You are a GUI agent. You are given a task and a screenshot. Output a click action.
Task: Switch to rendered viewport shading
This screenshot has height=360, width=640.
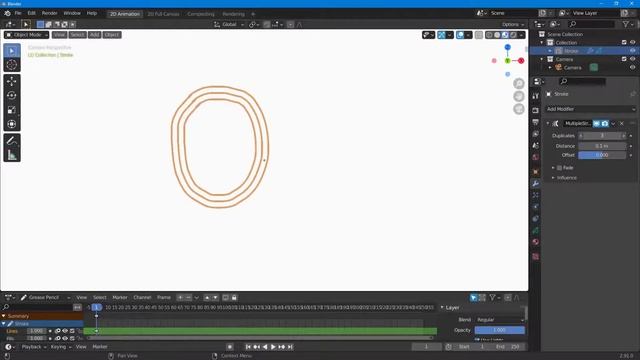click(513, 35)
